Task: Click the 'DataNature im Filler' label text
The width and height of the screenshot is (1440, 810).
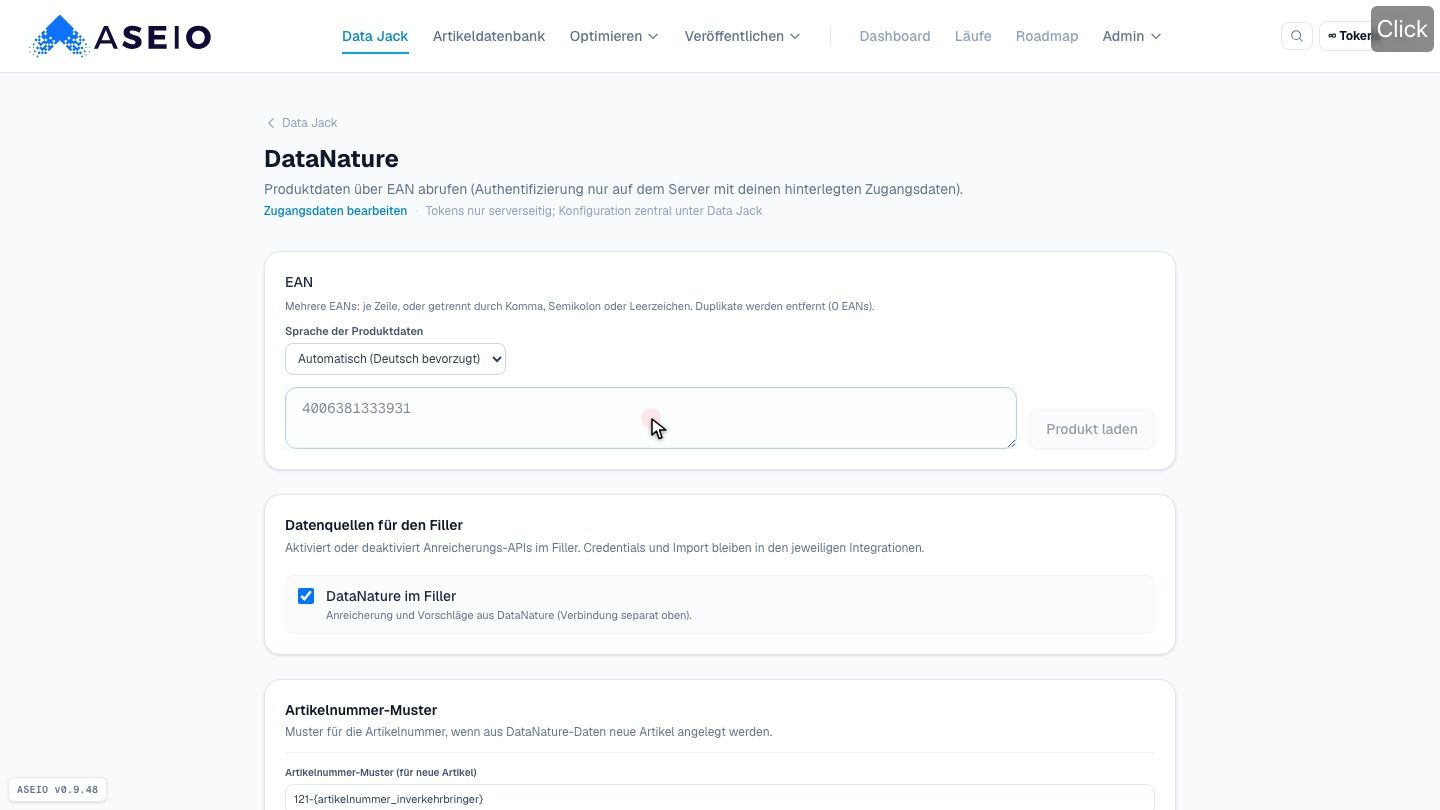Action: 391,596
